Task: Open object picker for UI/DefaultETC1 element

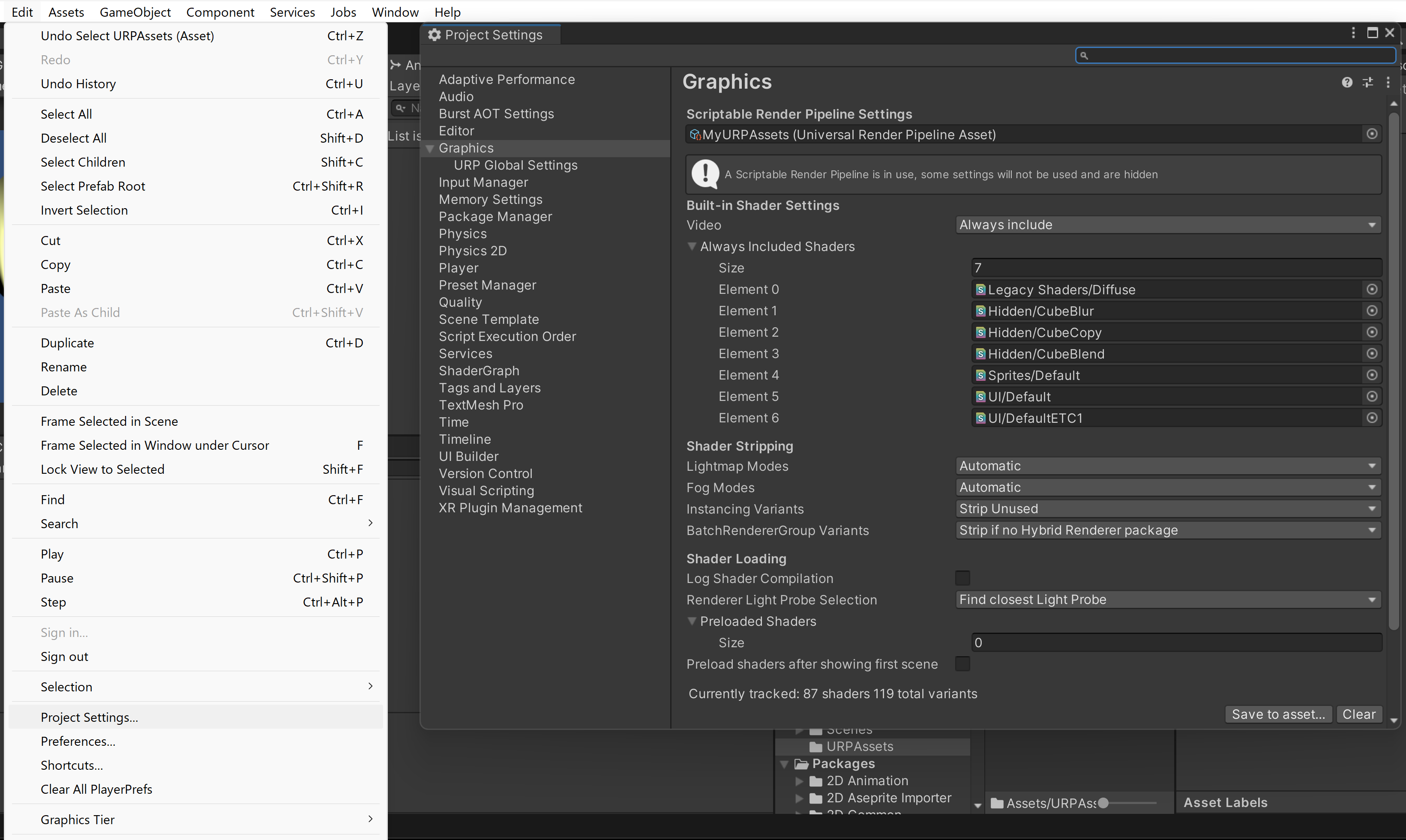Action: coord(1371,418)
